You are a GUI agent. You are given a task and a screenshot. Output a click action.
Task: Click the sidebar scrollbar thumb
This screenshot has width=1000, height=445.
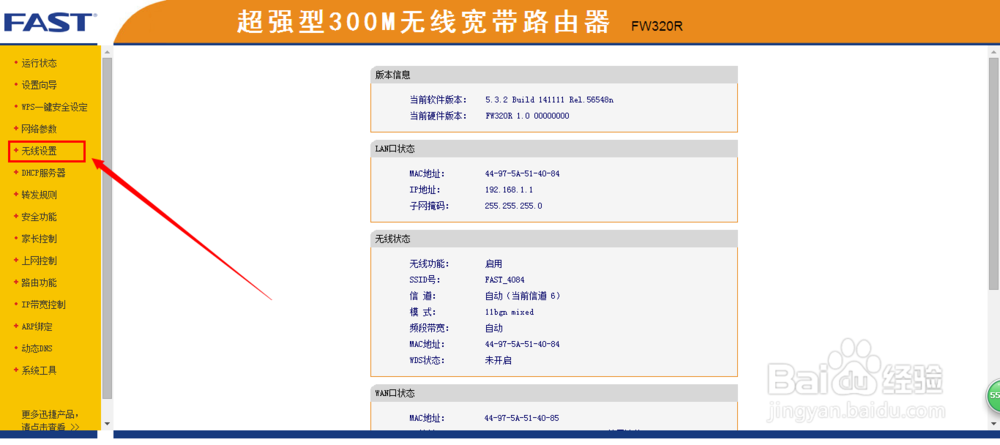(x=107, y=226)
